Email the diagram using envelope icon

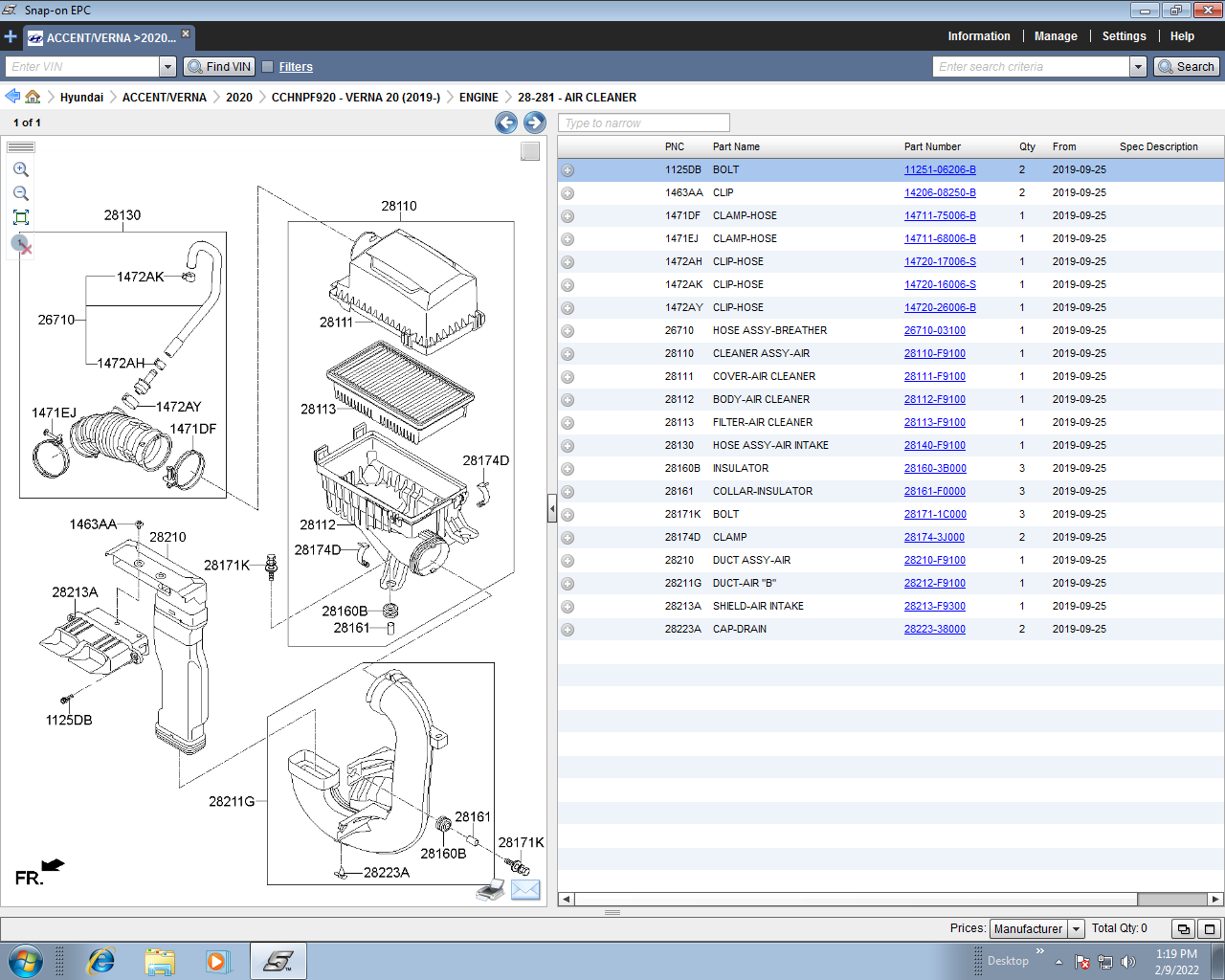(x=525, y=890)
